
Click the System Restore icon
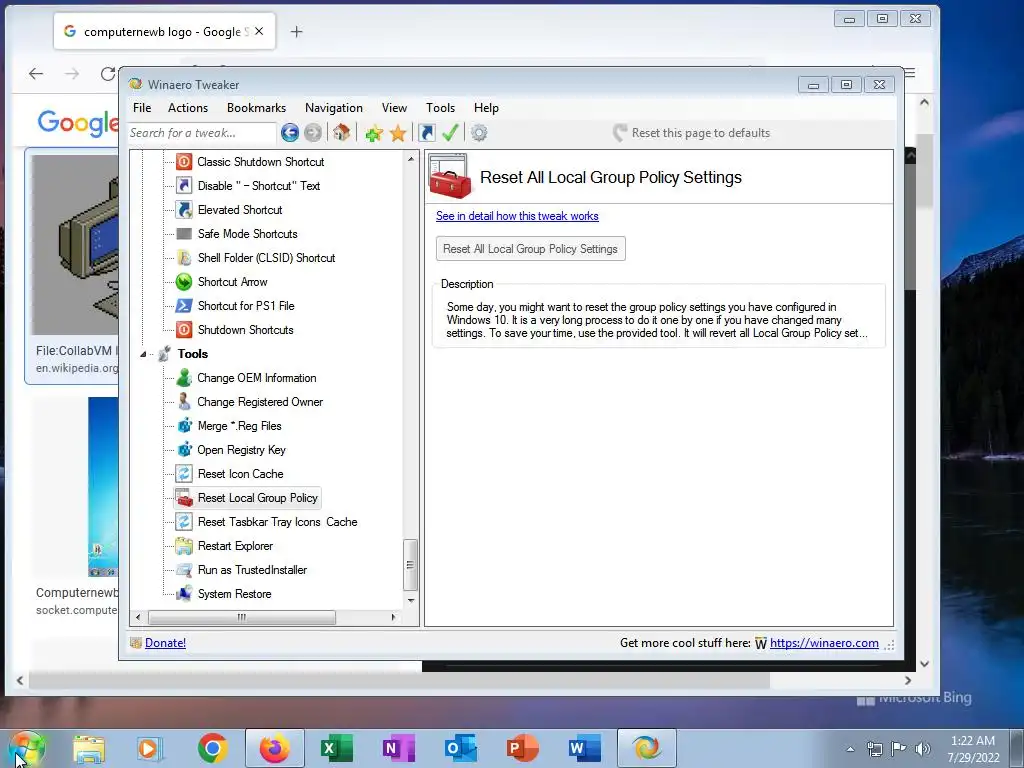[184, 594]
